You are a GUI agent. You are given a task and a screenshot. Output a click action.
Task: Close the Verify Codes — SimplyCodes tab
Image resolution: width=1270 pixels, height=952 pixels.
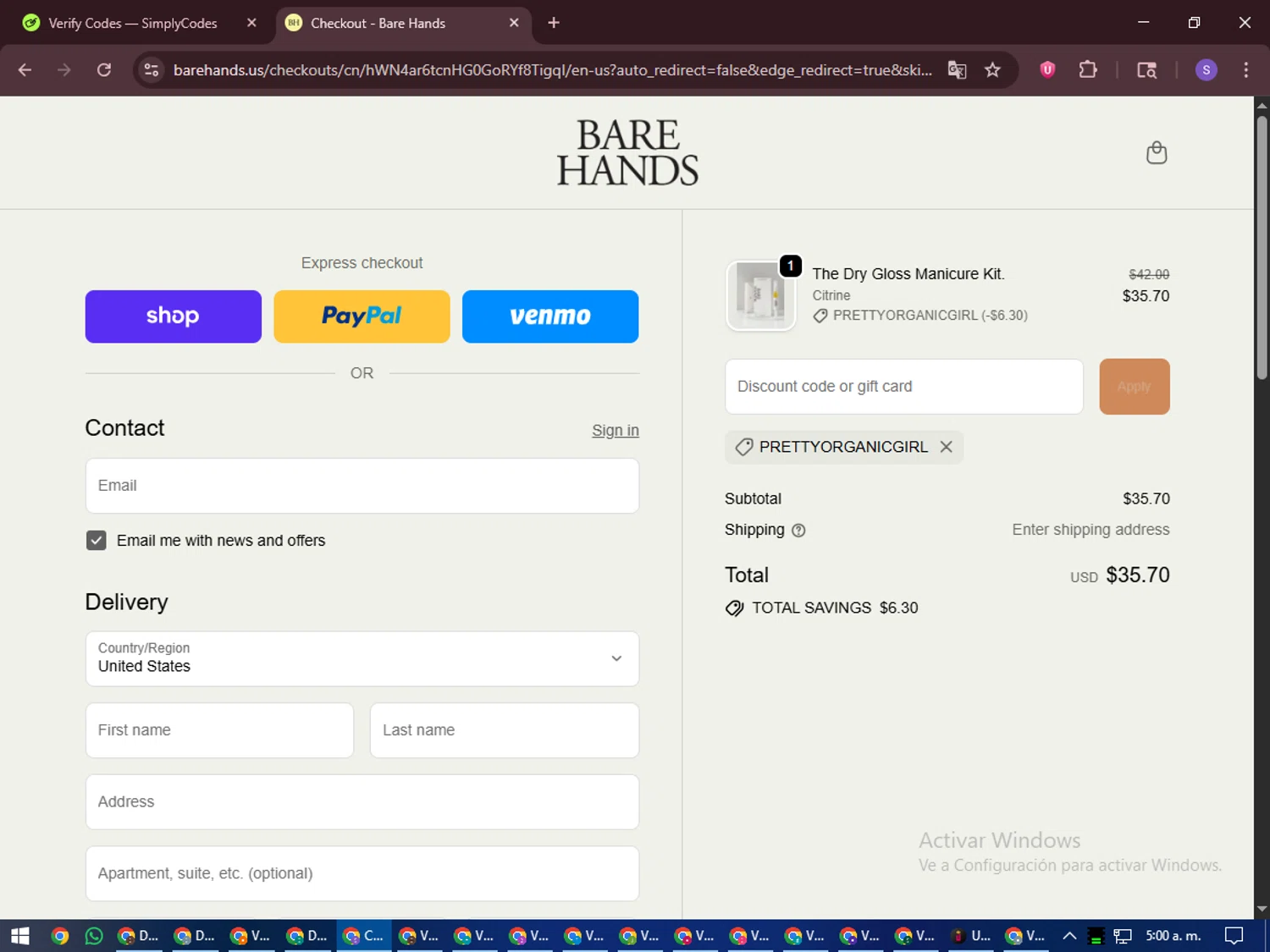click(x=251, y=23)
